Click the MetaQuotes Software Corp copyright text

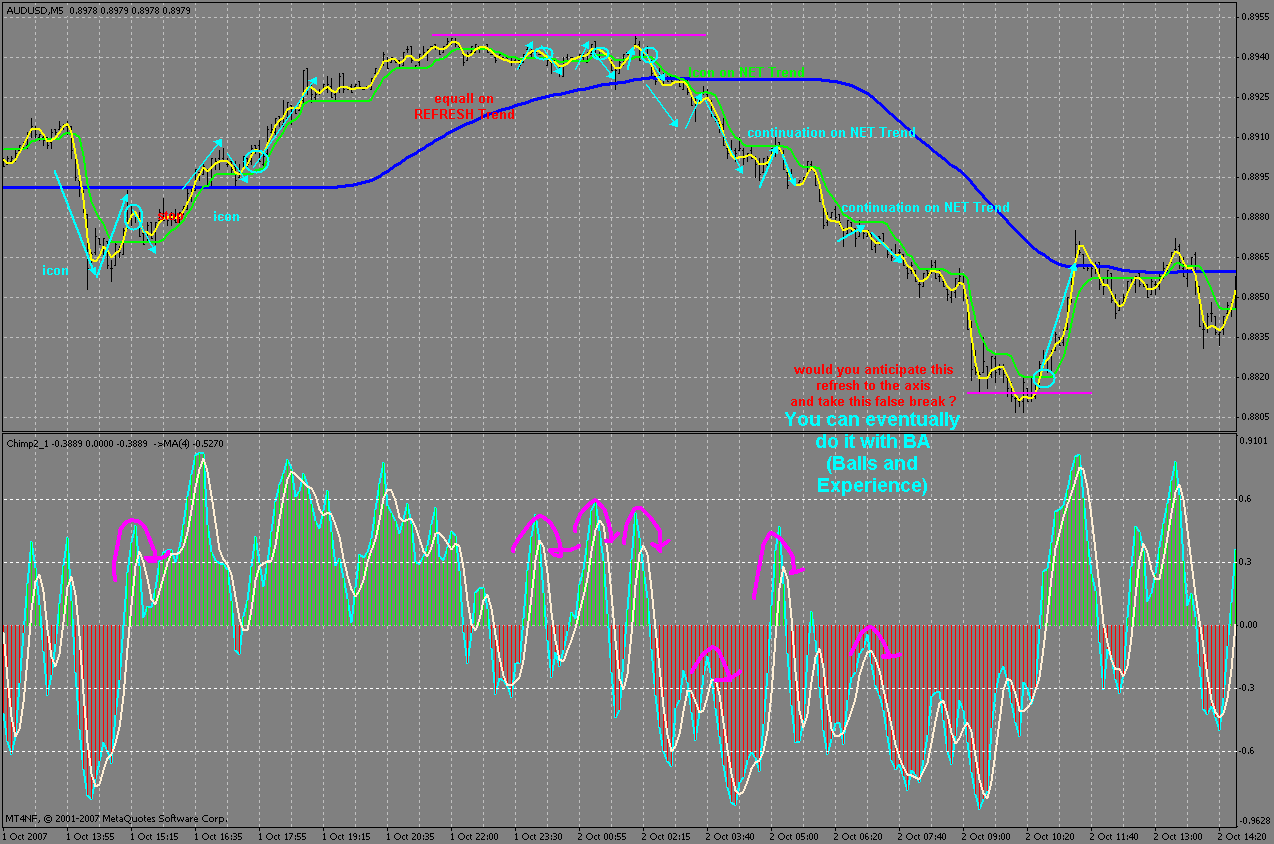(x=117, y=818)
